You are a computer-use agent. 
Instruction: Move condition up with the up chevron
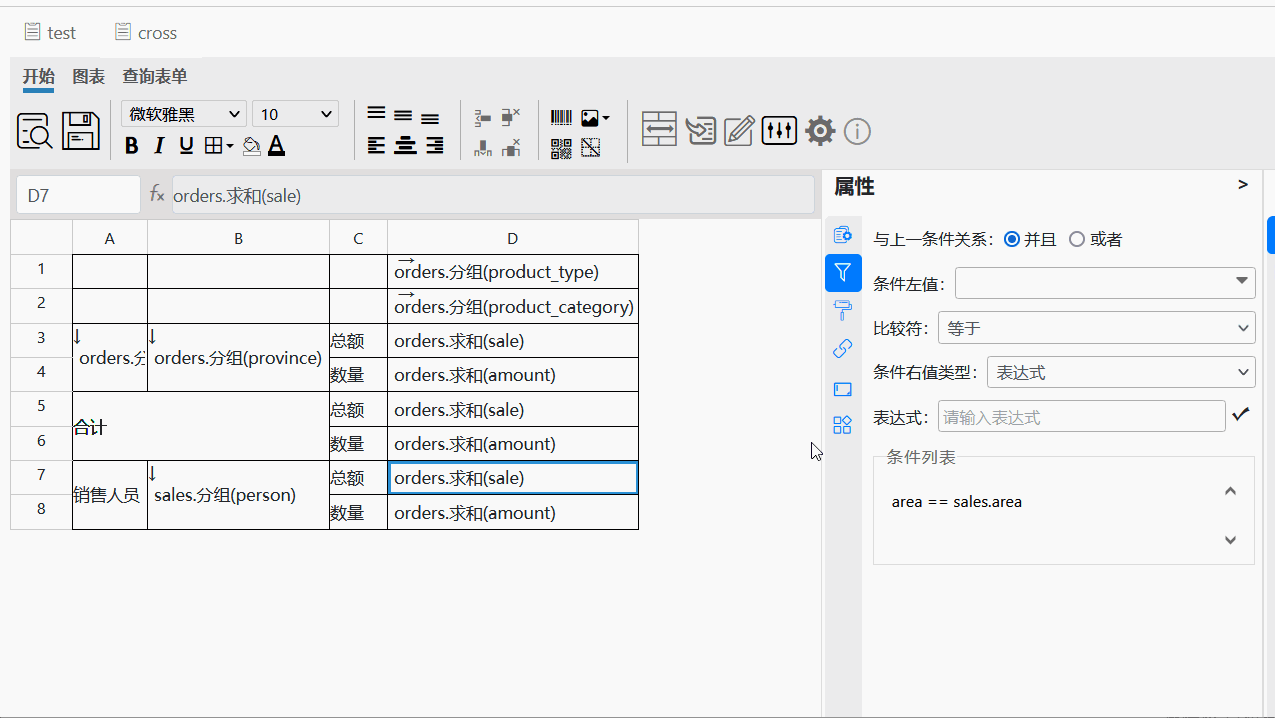coord(1231,491)
